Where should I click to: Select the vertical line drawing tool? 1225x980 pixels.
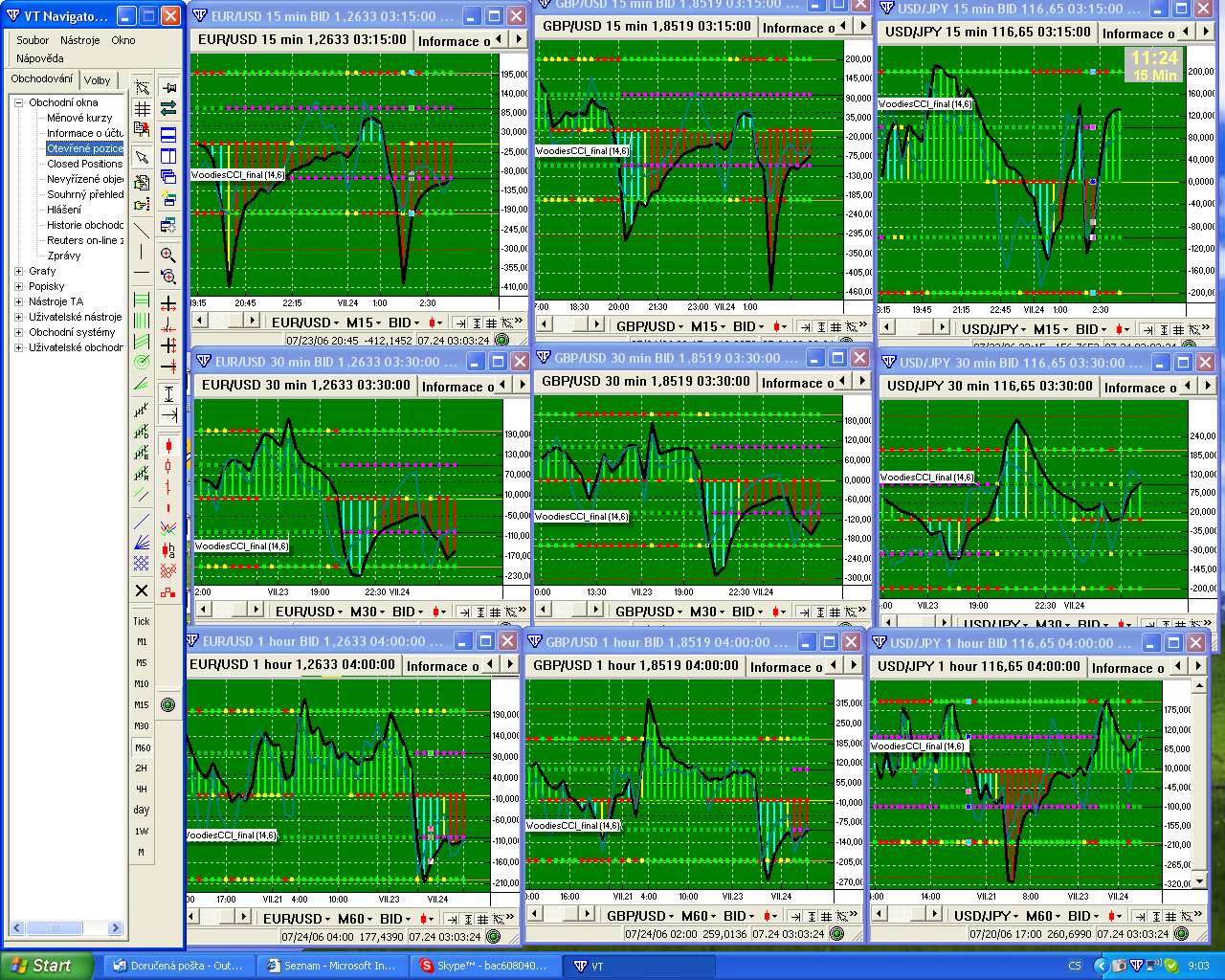[x=142, y=253]
